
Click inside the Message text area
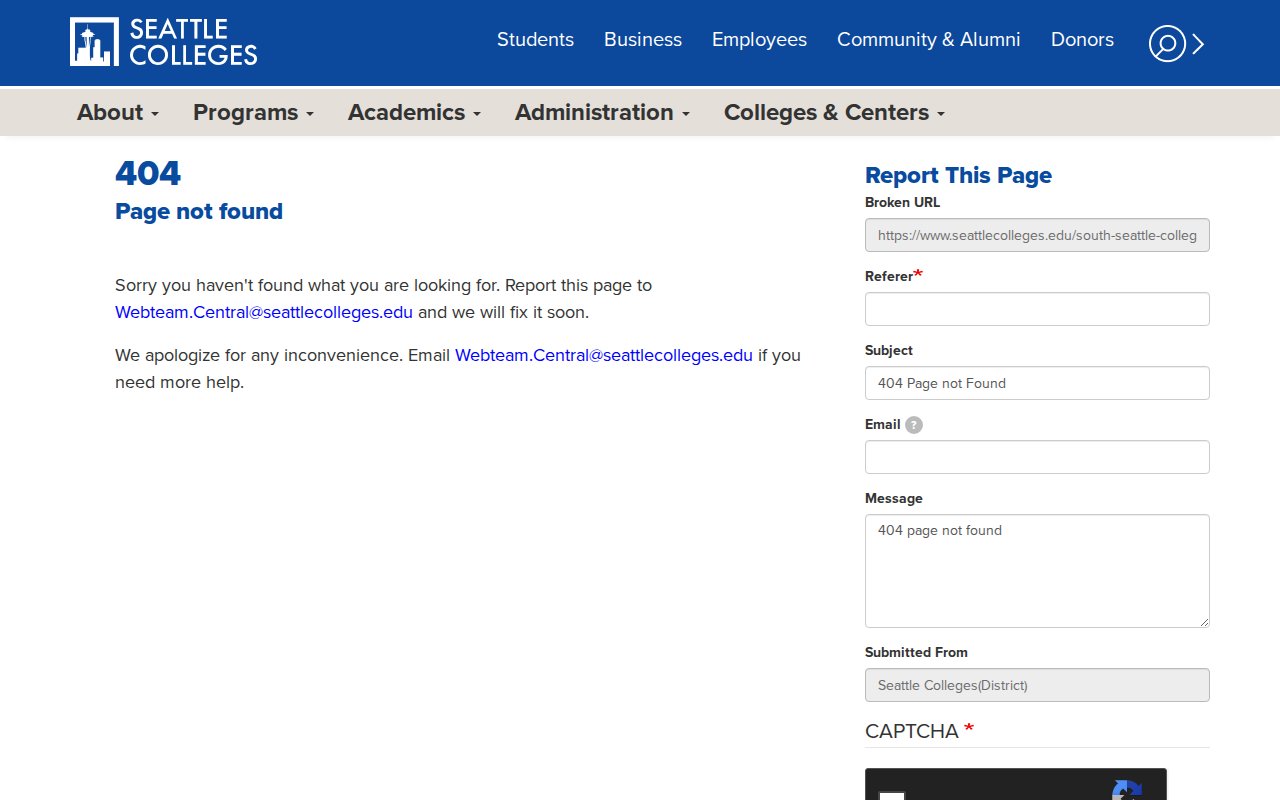pyautogui.click(x=1037, y=571)
